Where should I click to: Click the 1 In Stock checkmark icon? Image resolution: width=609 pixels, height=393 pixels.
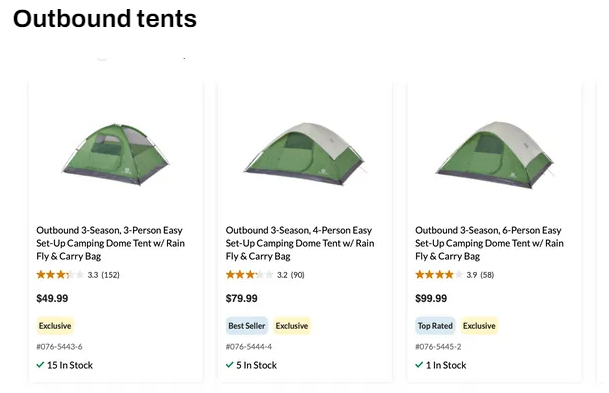click(419, 365)
